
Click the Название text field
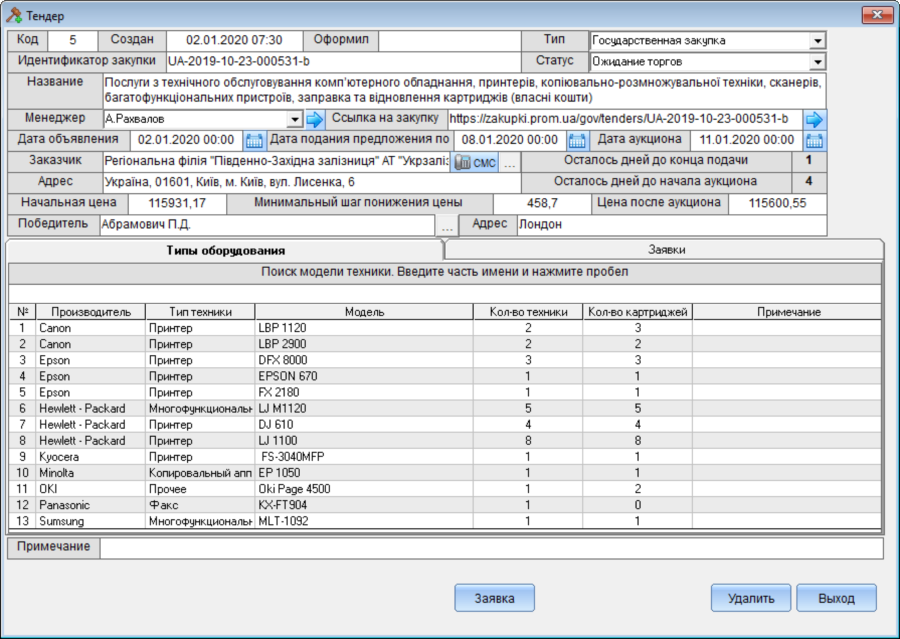(x=464, y=90)
